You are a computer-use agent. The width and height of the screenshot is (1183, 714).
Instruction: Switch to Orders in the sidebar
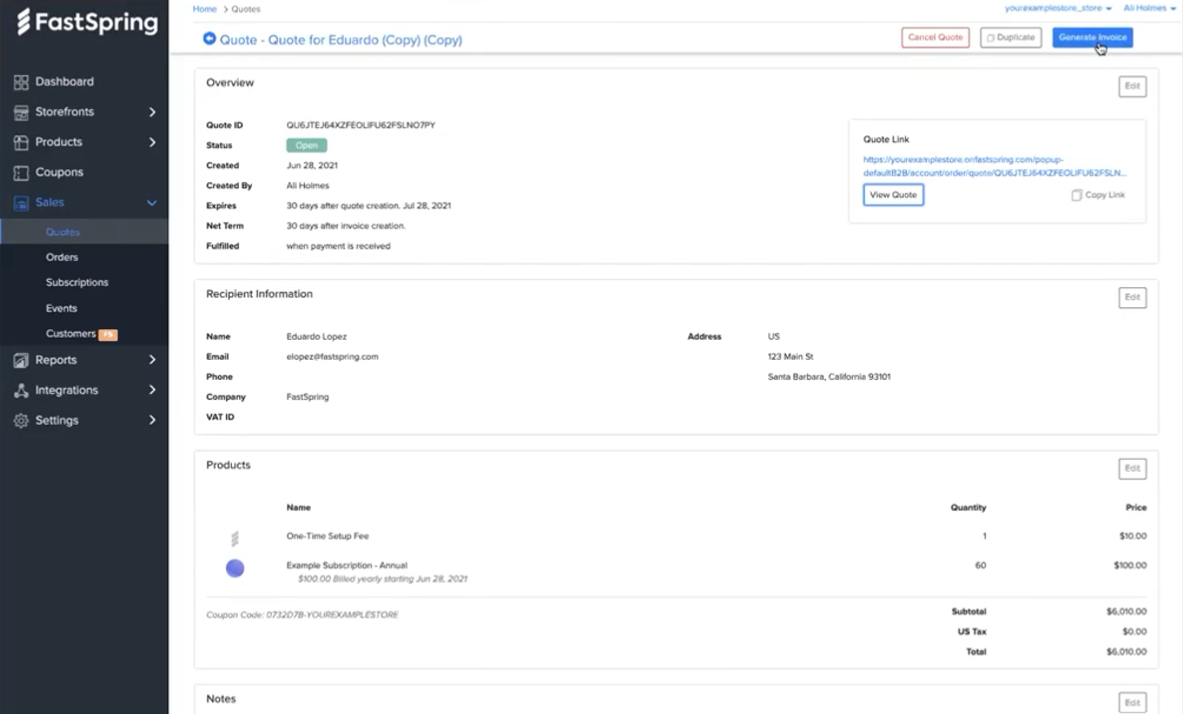[x=61, y=257]
